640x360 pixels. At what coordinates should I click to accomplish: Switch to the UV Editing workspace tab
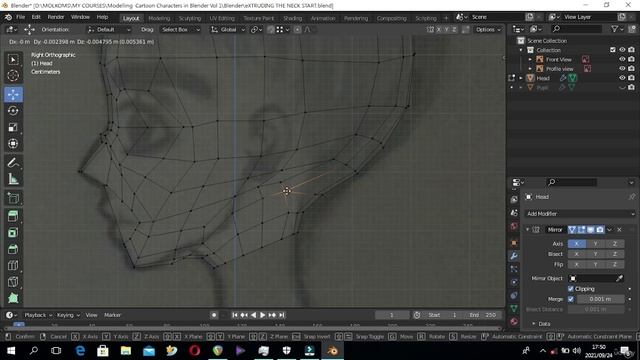tap(222, 18)
